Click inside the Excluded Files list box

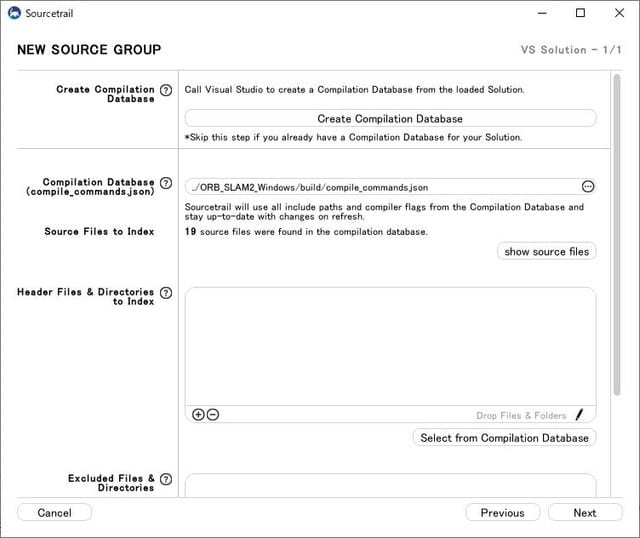[390, 486]
